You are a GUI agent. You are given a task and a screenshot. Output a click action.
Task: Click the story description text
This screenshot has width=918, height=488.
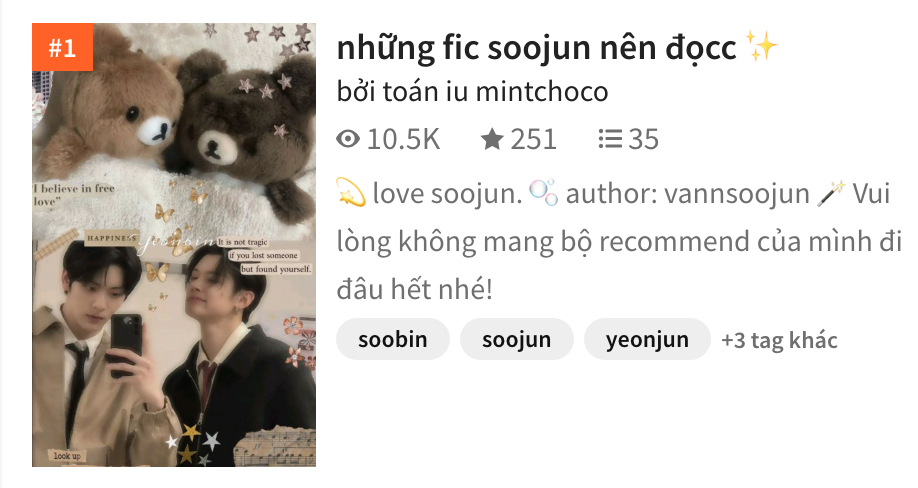pyautogui.click(x=619, y=241)
